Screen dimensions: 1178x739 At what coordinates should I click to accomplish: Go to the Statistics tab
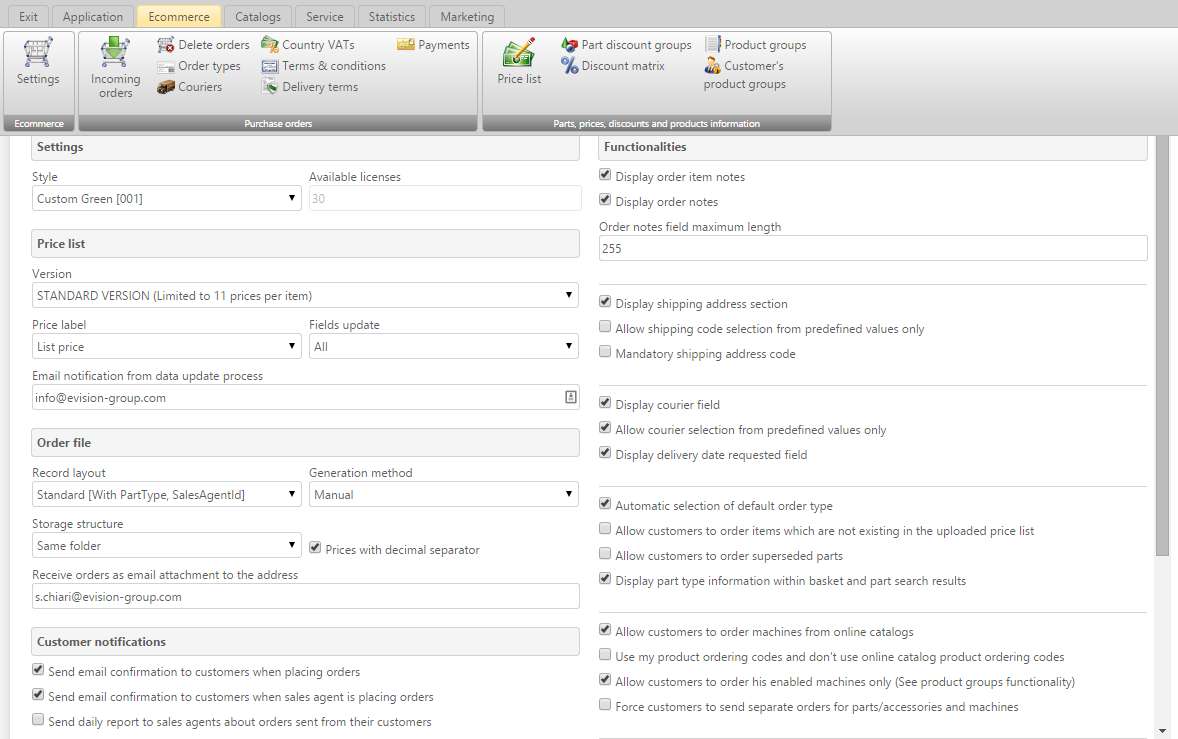(x=391, y=16)
